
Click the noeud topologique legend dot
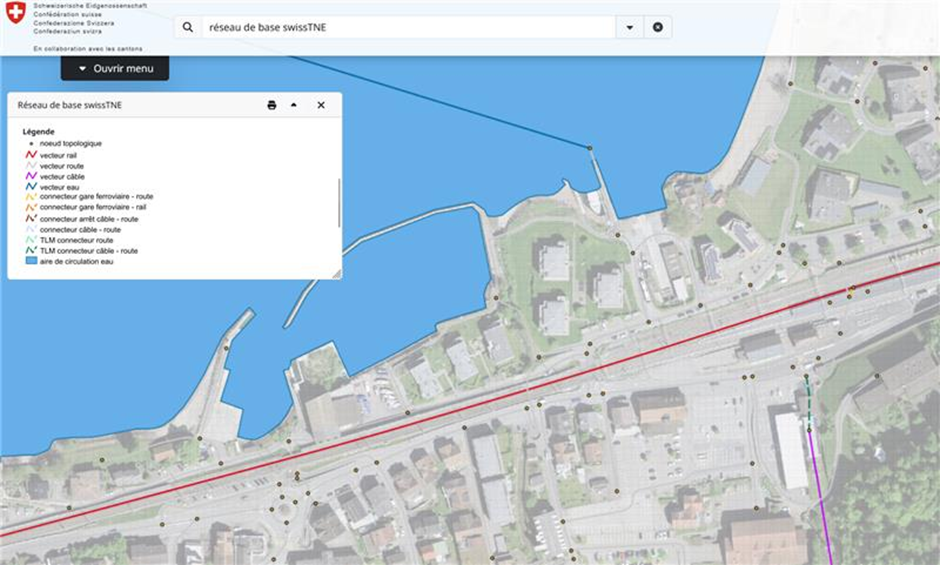coord(31,144)
